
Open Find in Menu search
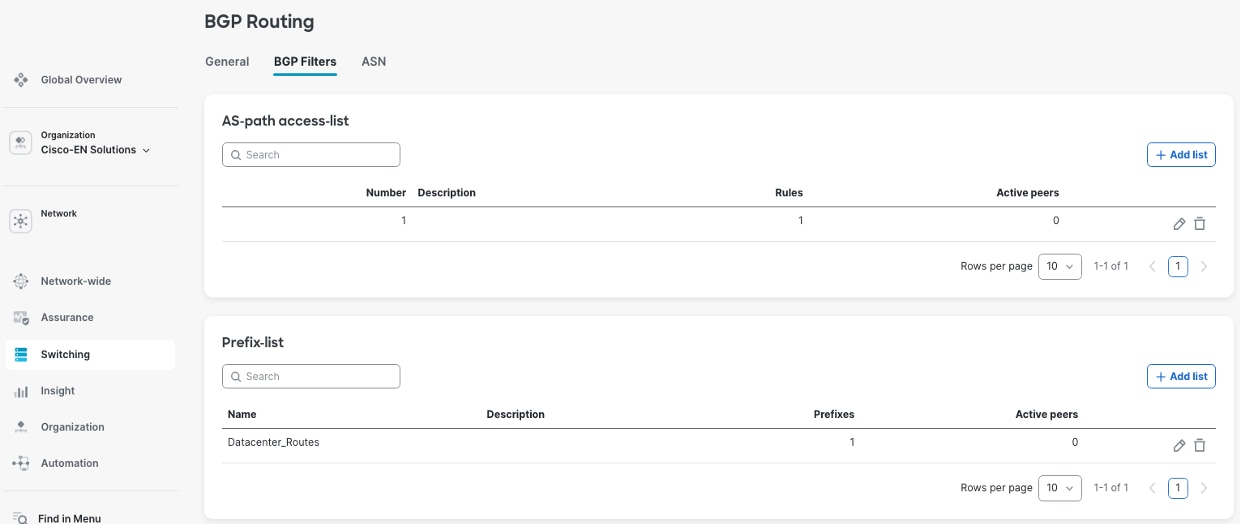[69, 518]
